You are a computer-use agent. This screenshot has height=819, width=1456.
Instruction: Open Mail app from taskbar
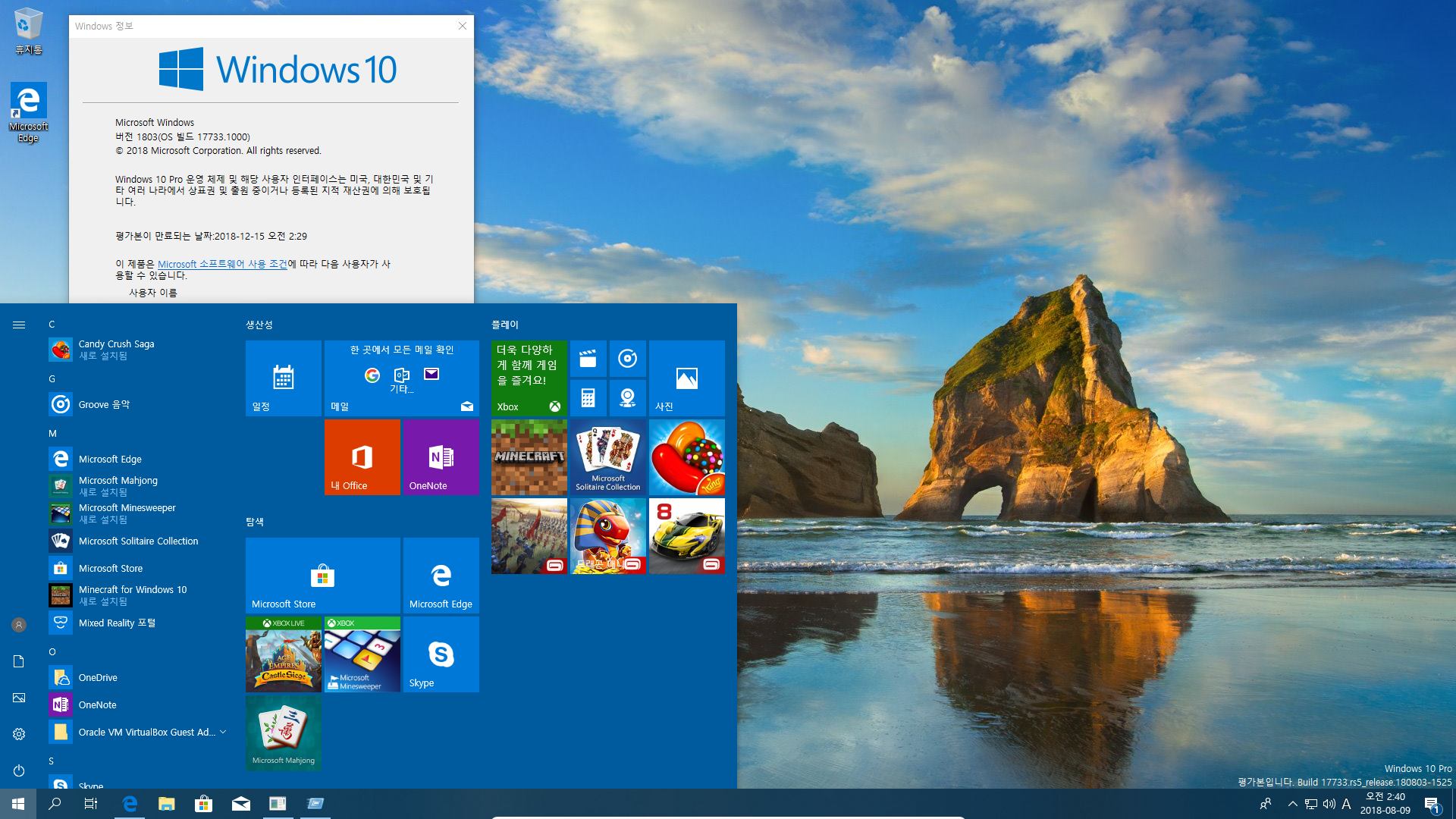pyautogui.click(x=241, y=804)
